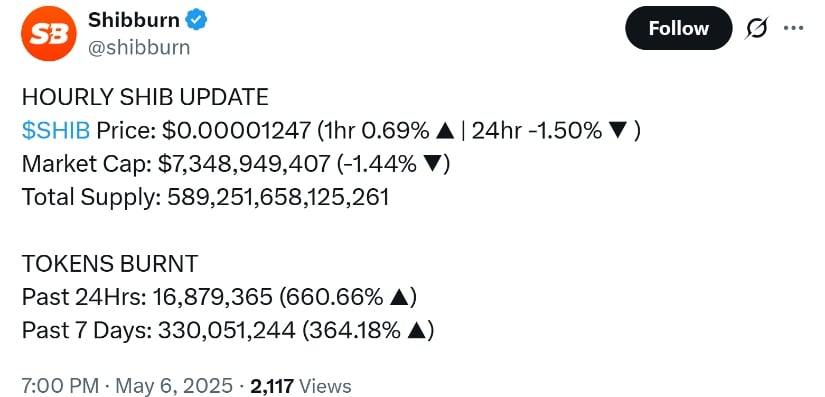Open the Shibburn display name
825x397 pixels.
coord(134,21)
